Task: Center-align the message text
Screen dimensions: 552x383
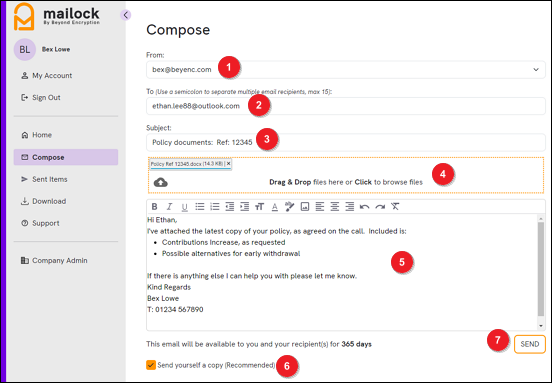Action: (334, 207)
